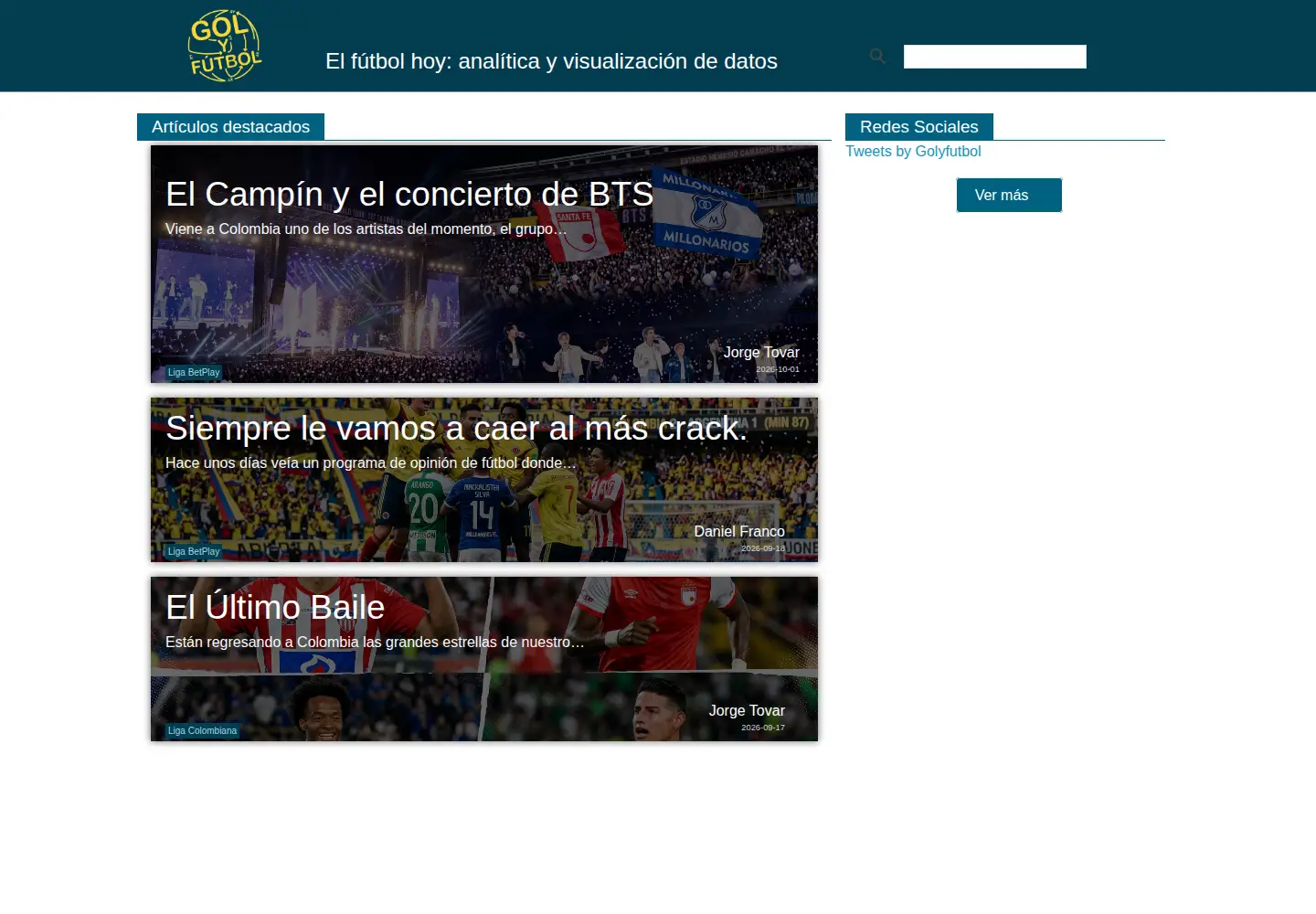
Task: Select the Artículos destacados heading tab
Action: pyautogui.click(x=230, y=127)
